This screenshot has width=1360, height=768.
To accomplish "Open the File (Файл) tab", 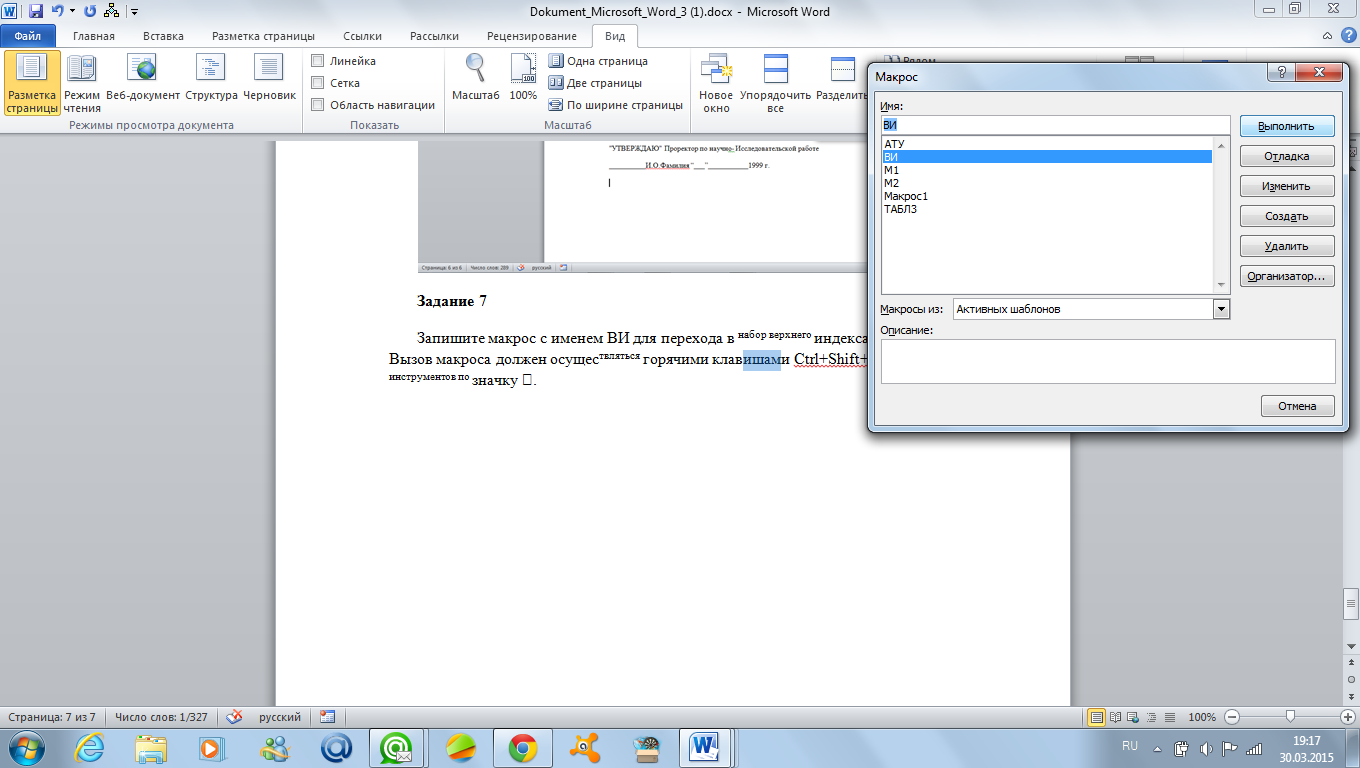I will pos(27,36).
